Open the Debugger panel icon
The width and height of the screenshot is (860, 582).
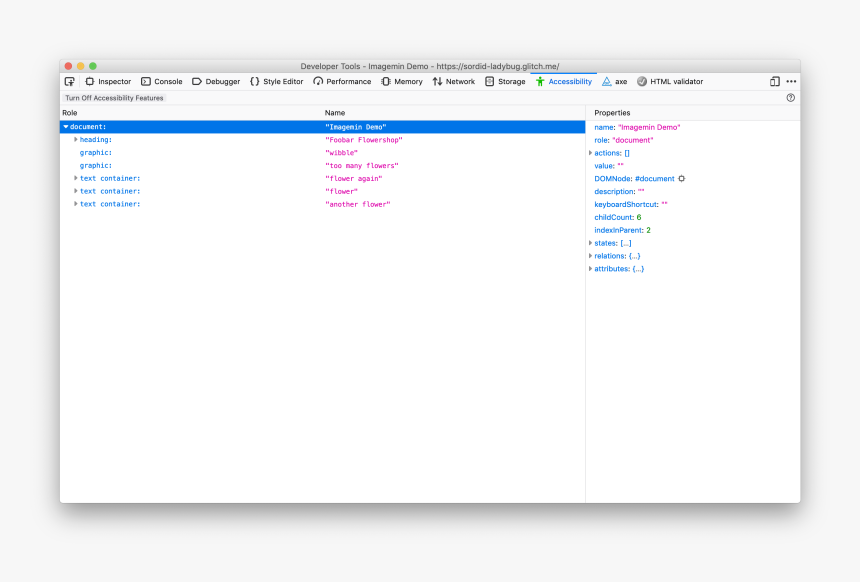pyautogui.click(x=197, y=81)
